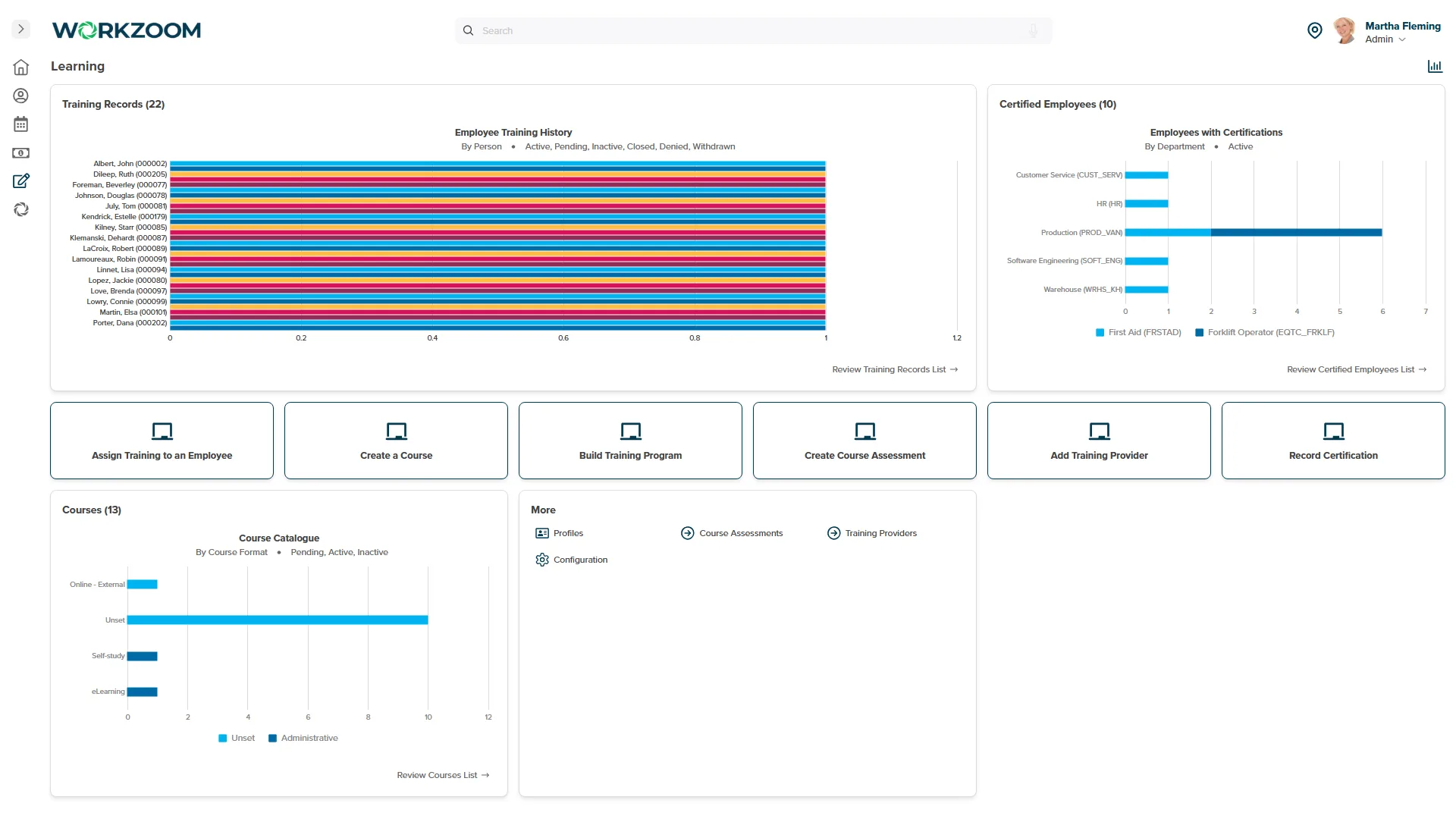Click into the Search input field

[753, 31]
